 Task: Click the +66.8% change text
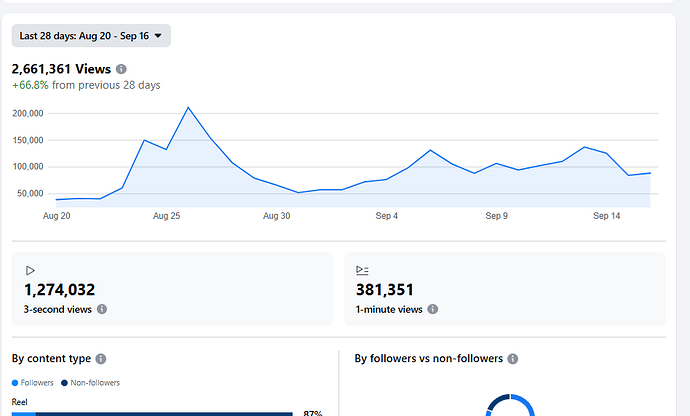[x=30, y=85]
